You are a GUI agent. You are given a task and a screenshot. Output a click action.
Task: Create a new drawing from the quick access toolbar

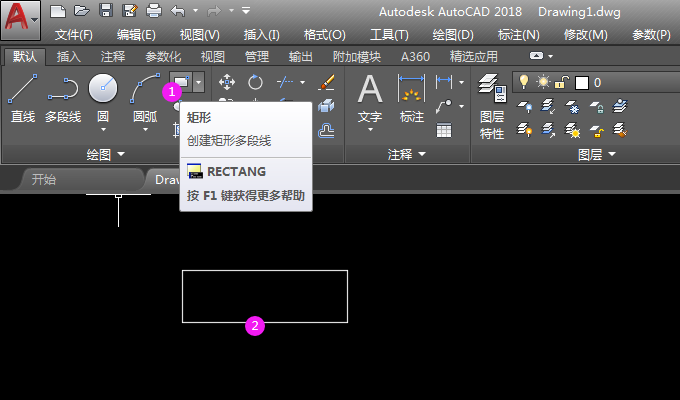tap(58, 10)
